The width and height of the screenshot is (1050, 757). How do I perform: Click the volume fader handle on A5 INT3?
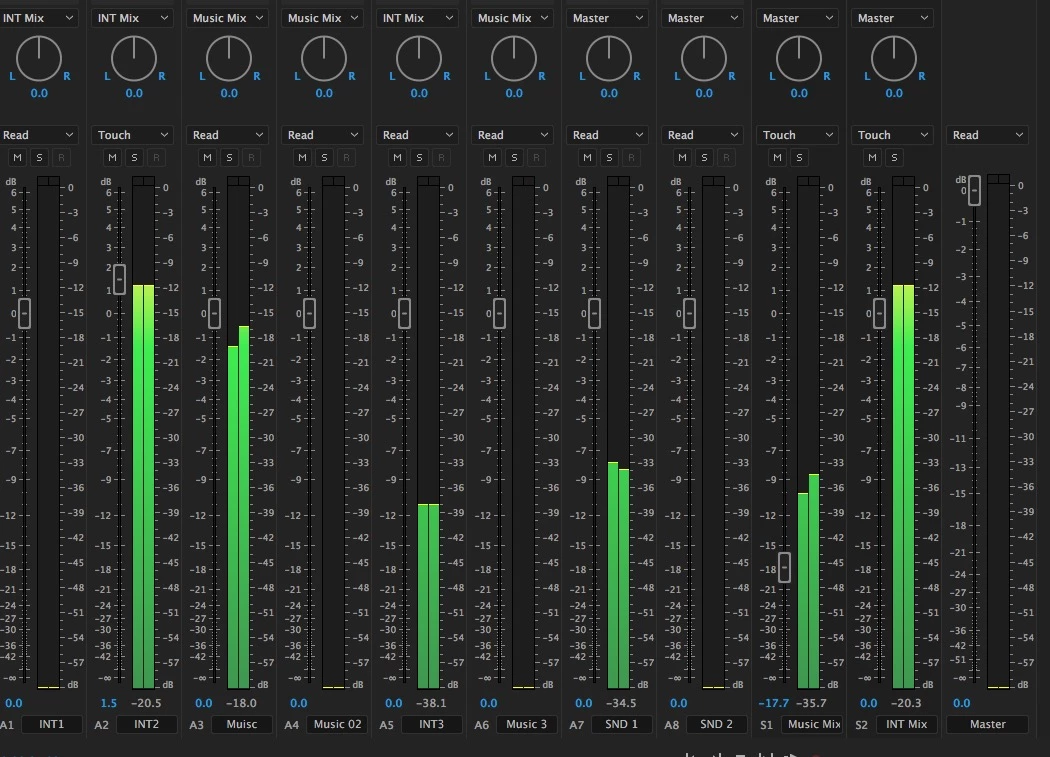coord(404,313)
